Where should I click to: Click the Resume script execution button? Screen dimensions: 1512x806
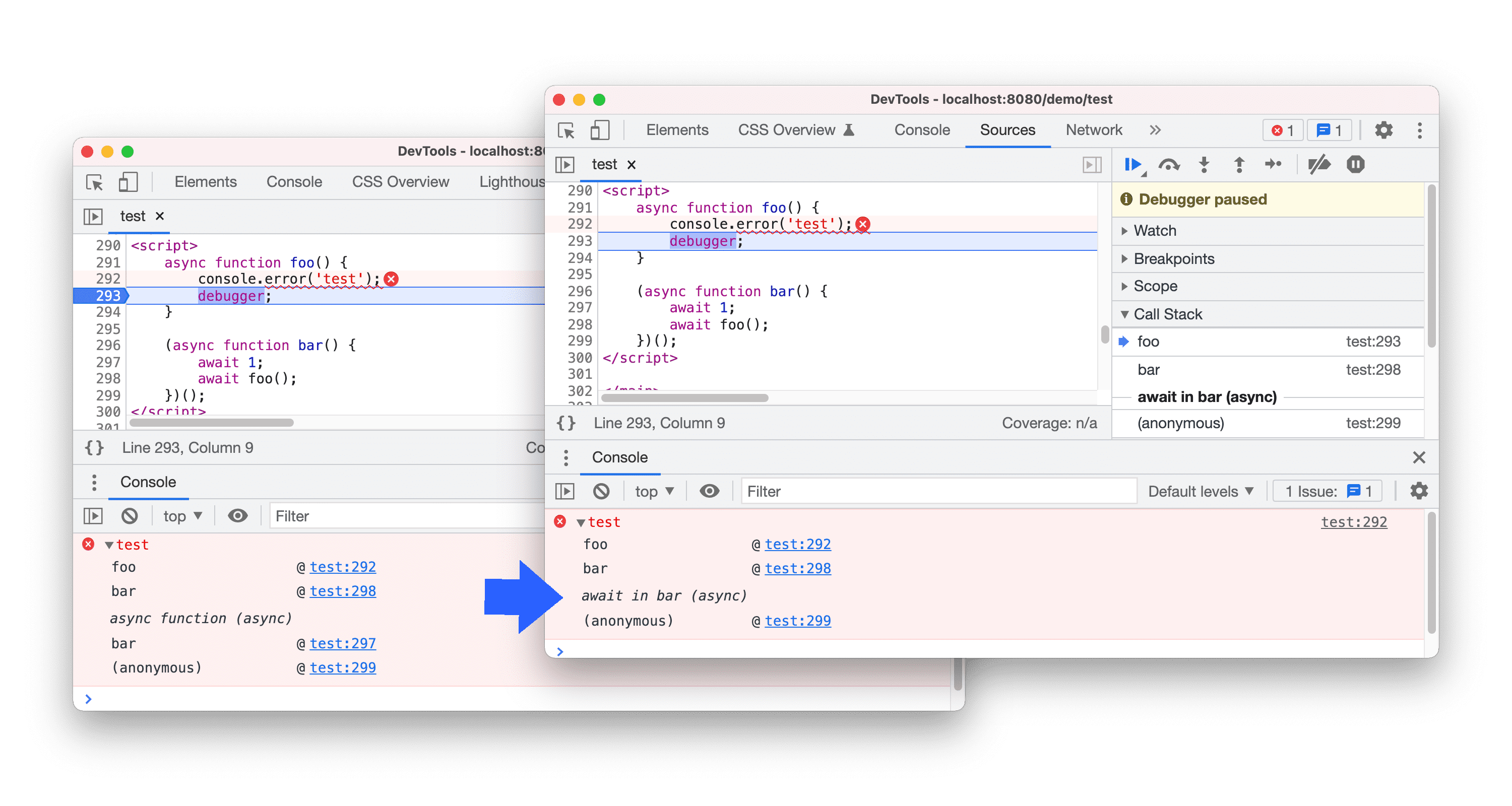[1134, 164]
